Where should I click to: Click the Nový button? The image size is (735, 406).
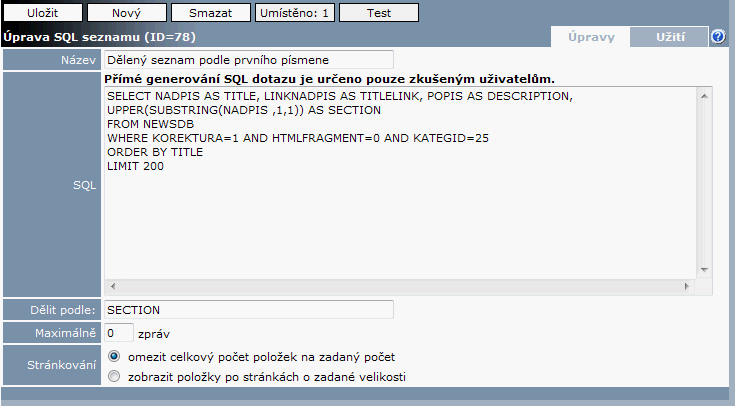[x=125, y=13]
